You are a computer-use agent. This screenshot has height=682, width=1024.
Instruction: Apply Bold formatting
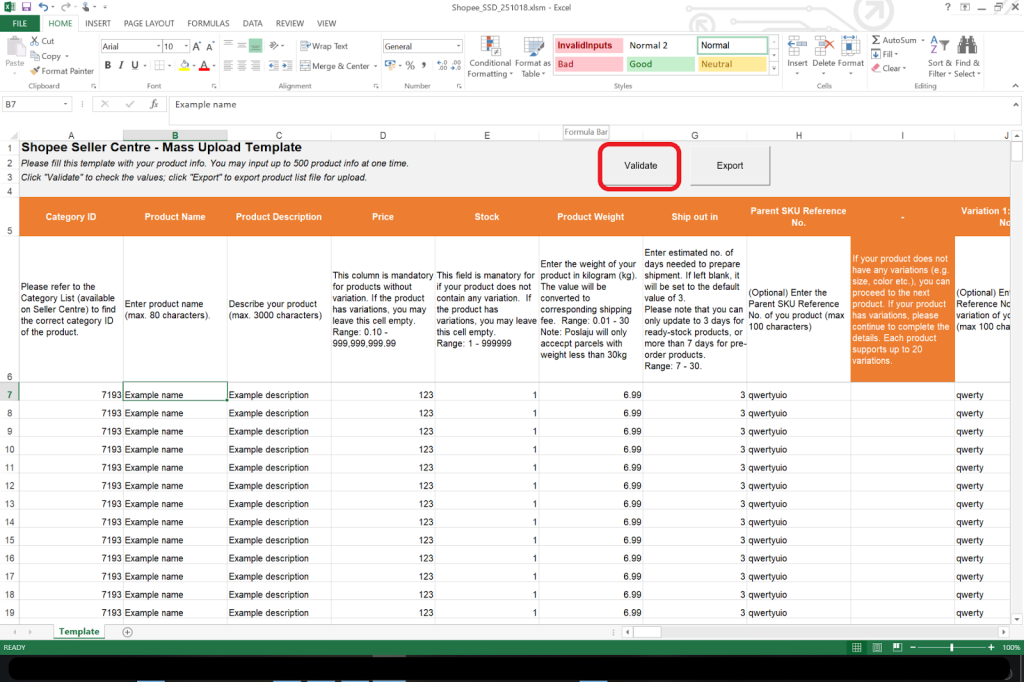pos(108,65)
